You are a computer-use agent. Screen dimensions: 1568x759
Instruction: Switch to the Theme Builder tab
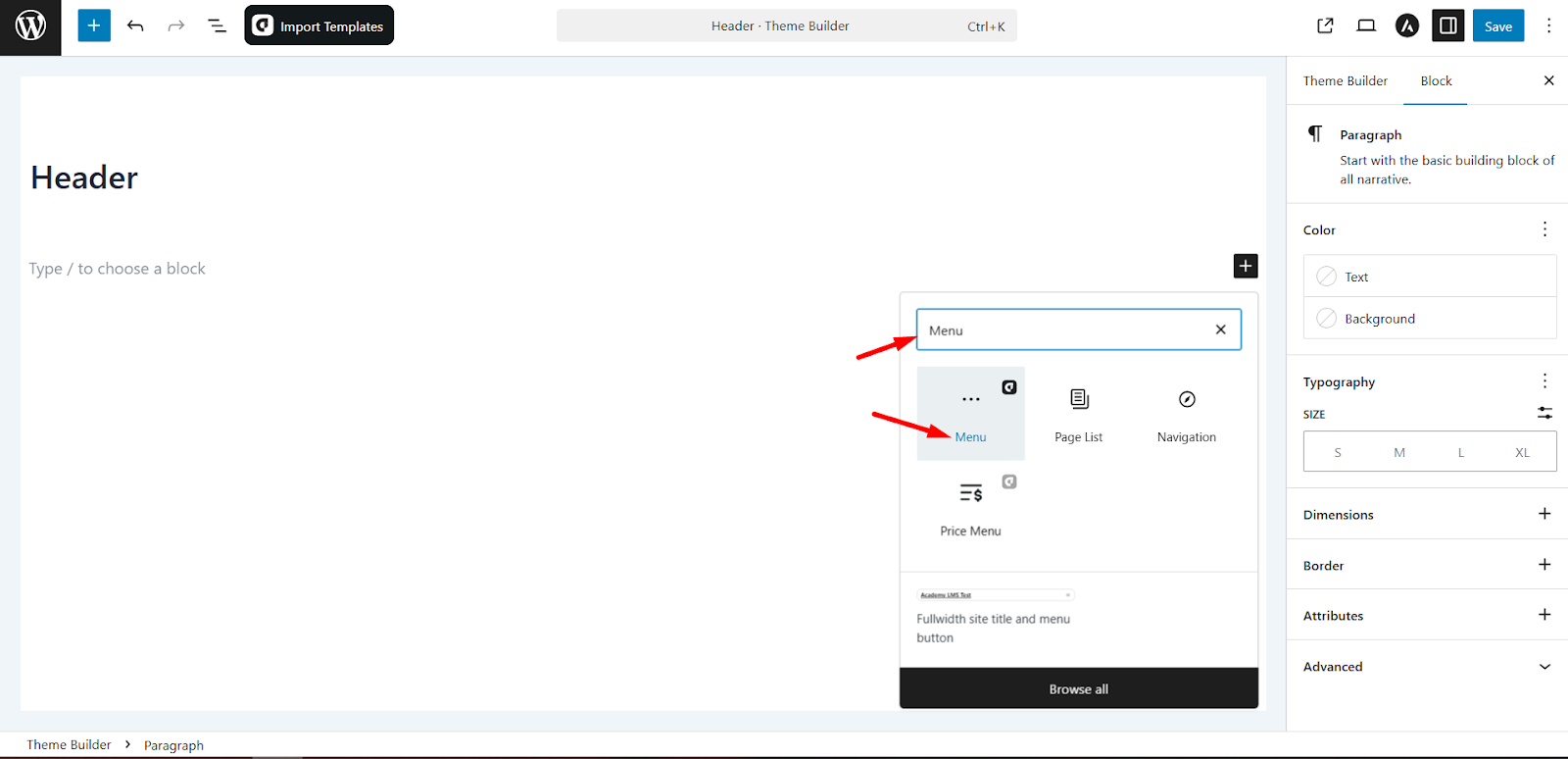coord(1345,80)
